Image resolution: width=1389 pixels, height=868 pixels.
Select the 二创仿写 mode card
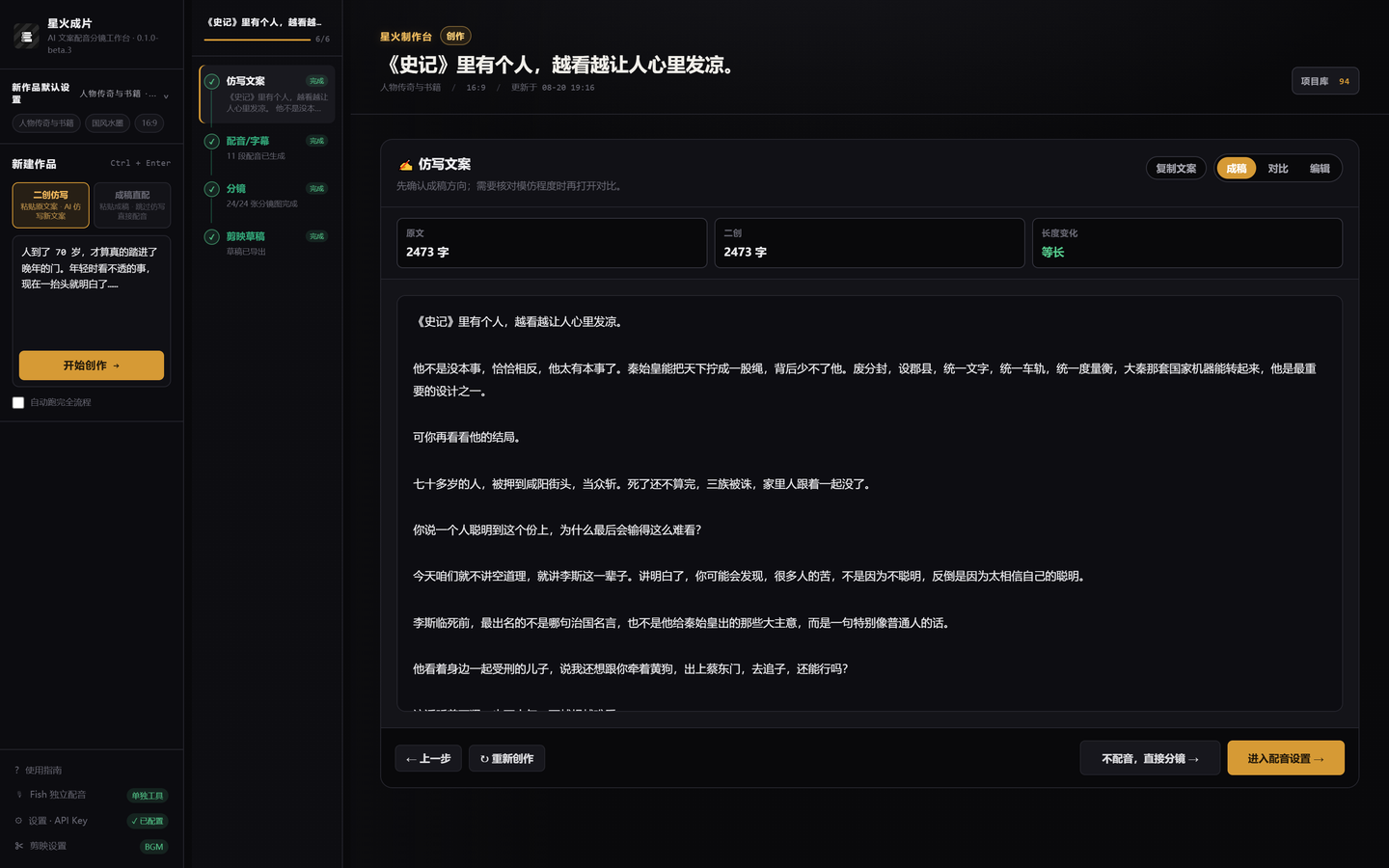(x=51, y=205)
